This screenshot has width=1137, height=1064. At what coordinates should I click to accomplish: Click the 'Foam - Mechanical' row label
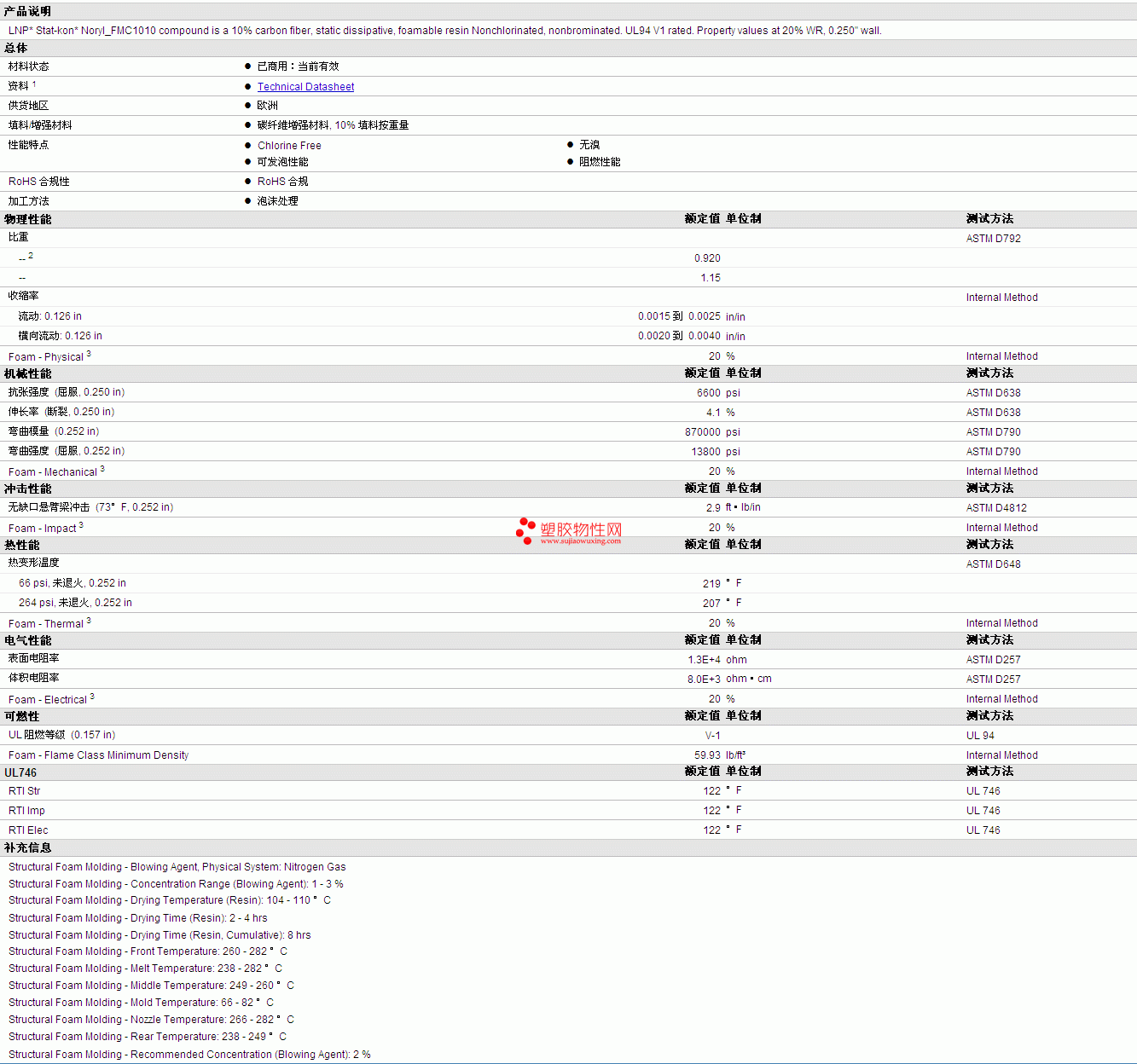click(56, 471)
